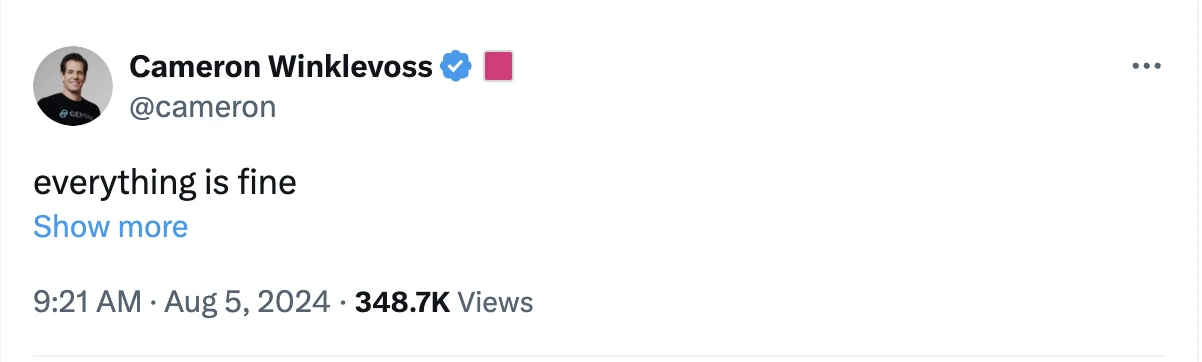Click the blue verified checkmark badge
The height and width of the screenshot is (362, 1202).
click(x=457, y=67)
